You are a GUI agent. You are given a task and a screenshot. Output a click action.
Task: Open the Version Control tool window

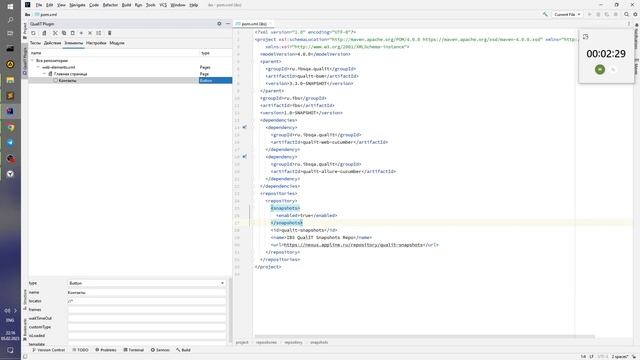point(48,350)
